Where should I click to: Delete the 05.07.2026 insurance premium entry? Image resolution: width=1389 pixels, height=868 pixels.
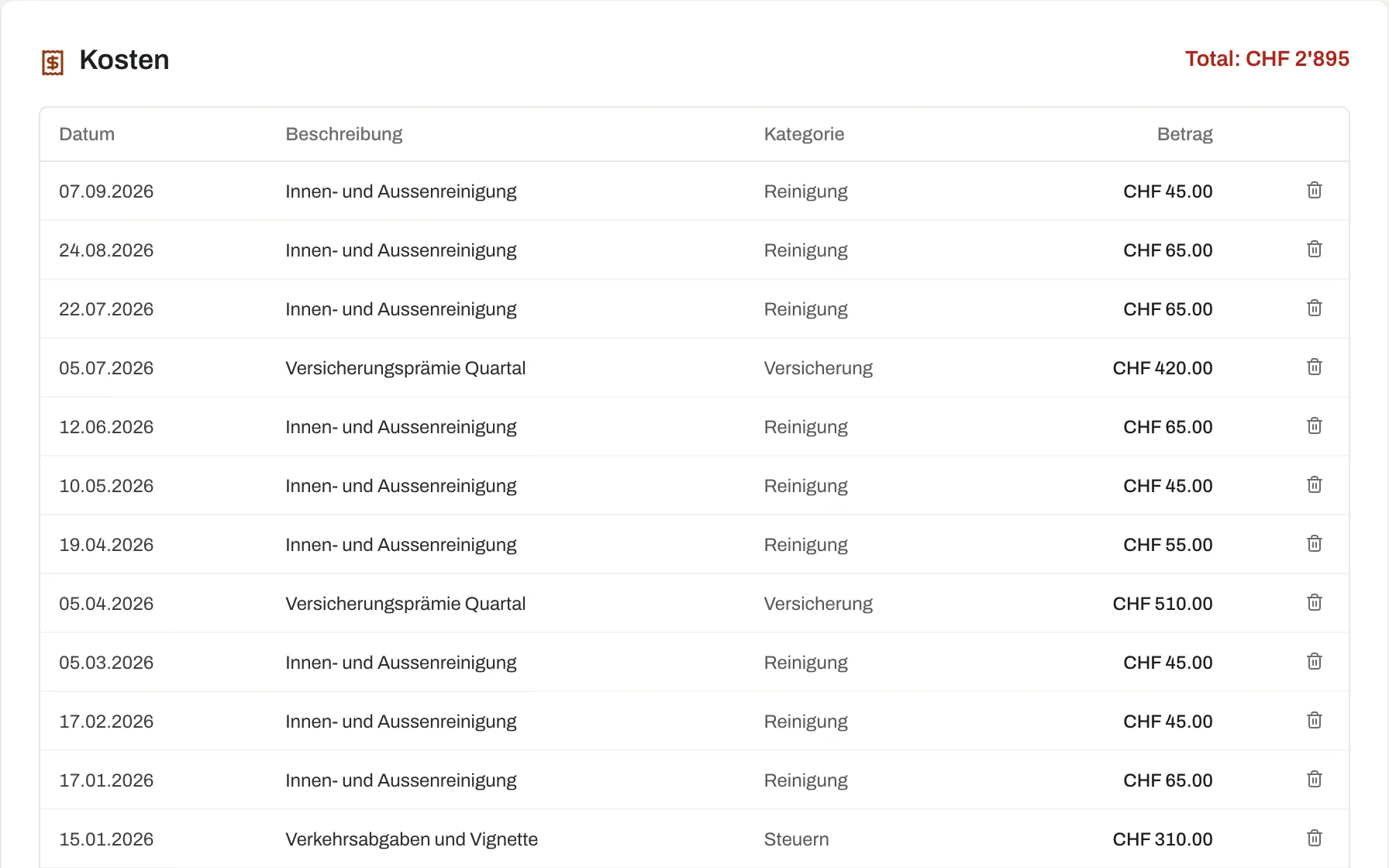[x=1315, y=367]
